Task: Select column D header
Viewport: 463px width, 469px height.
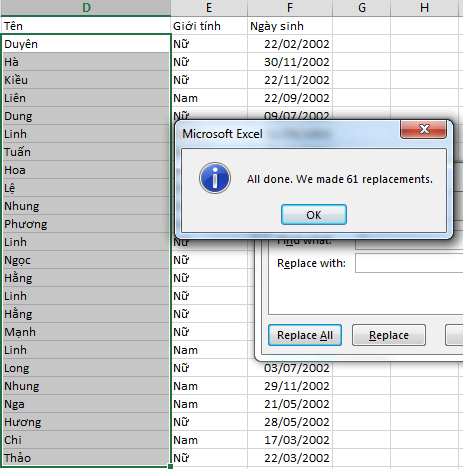Action: point(86,8)
